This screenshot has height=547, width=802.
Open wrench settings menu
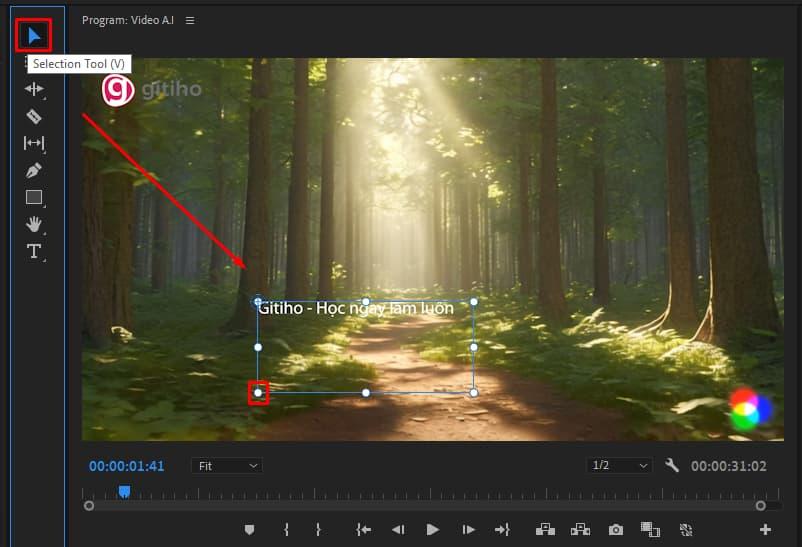[x=672, y=466]
